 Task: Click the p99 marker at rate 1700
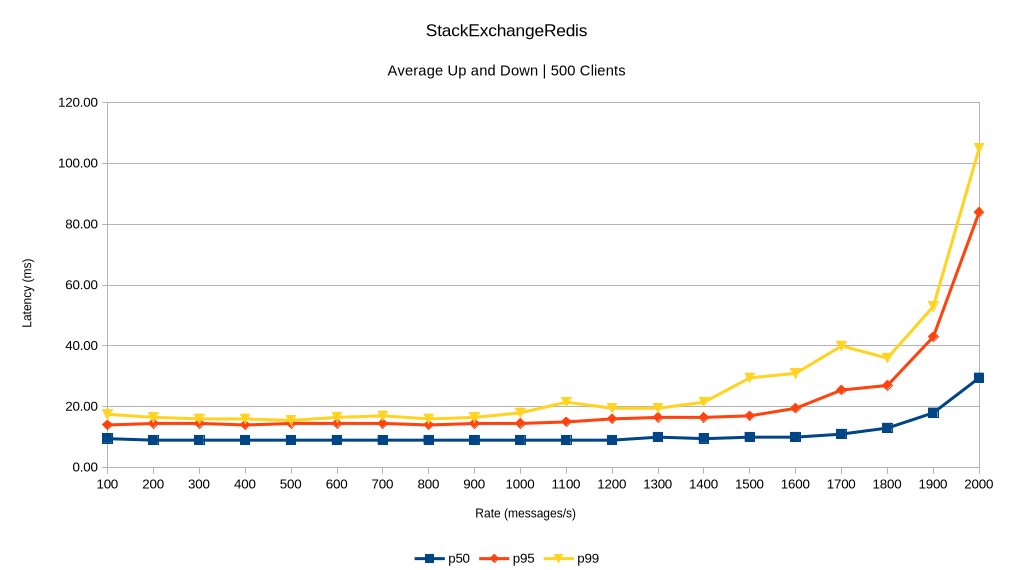pos(841,345)
